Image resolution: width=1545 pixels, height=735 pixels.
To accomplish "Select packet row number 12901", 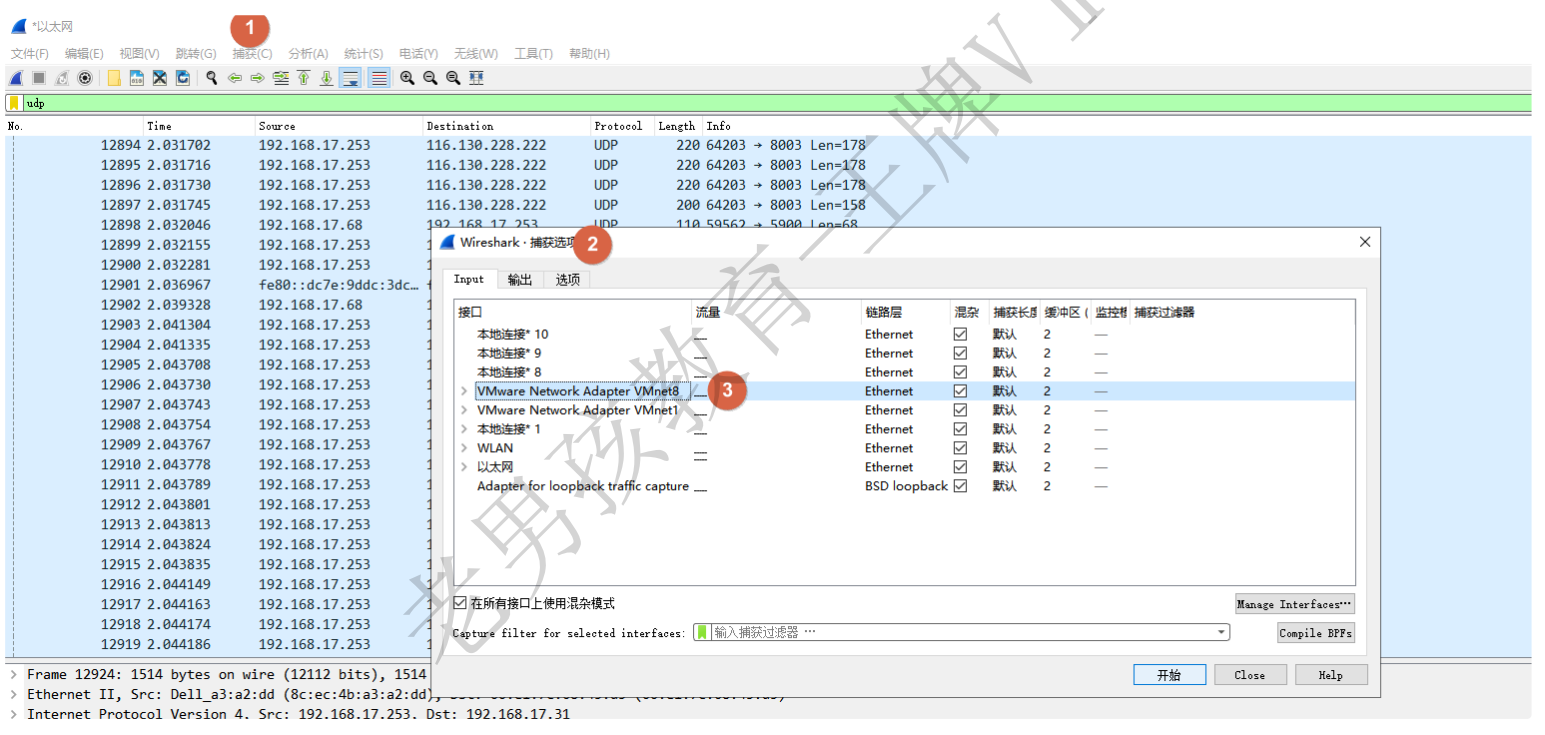I will [x=217, y=285].
